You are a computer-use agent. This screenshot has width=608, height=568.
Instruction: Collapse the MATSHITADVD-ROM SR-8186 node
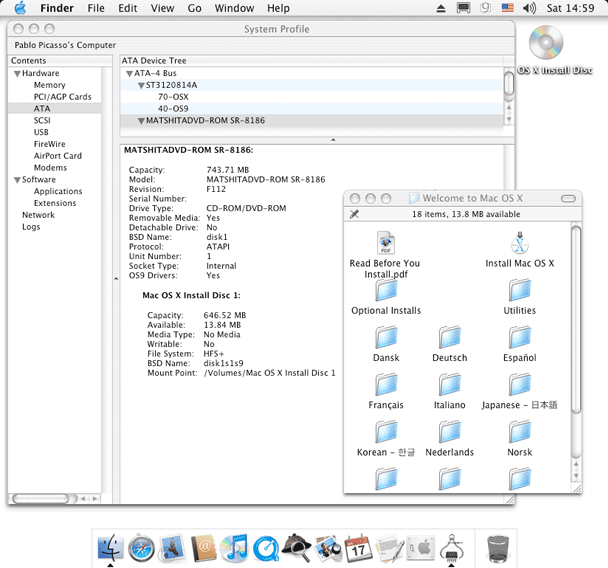pyautogui.click(x=141, y=121)
